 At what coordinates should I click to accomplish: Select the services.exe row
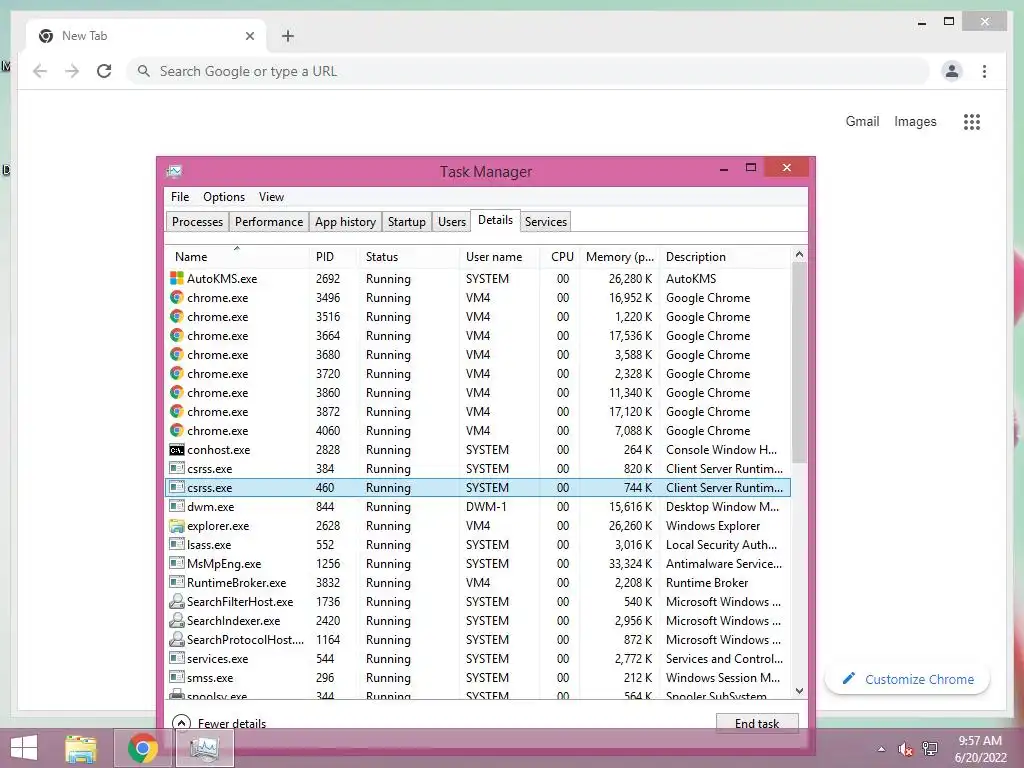click(478, 658)
